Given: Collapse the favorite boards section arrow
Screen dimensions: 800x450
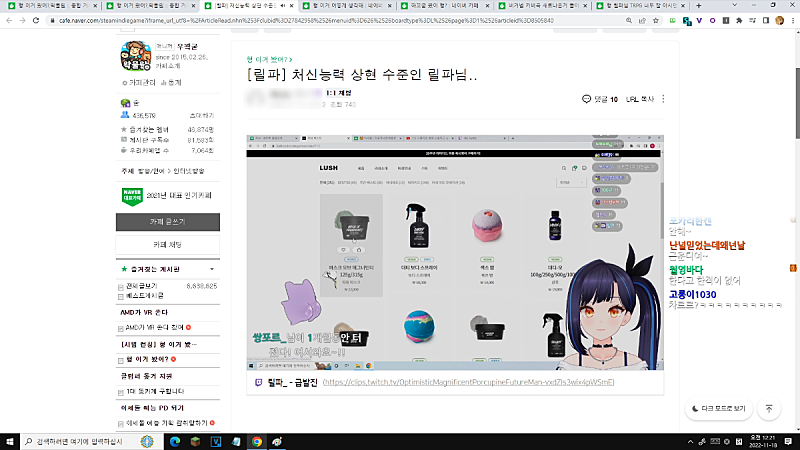Looking at the screenshot, I should (212, 269).
